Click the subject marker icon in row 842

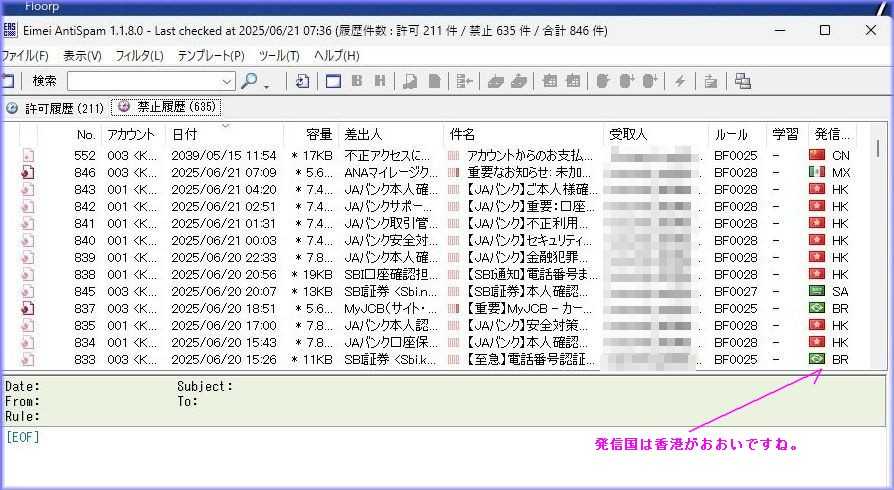point(454,206)
